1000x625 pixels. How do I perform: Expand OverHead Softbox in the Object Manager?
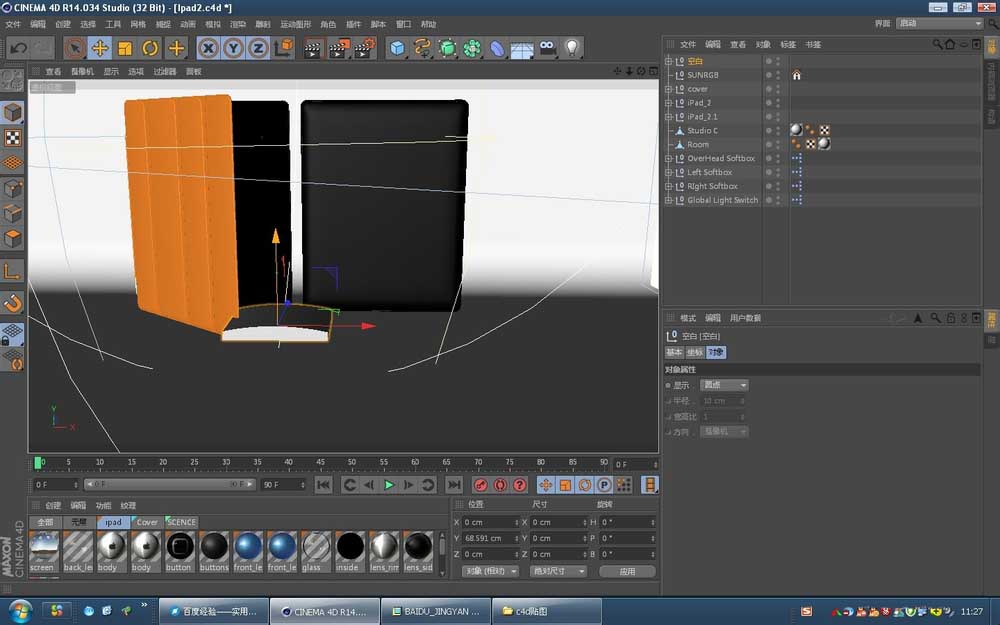click(669, 157)
